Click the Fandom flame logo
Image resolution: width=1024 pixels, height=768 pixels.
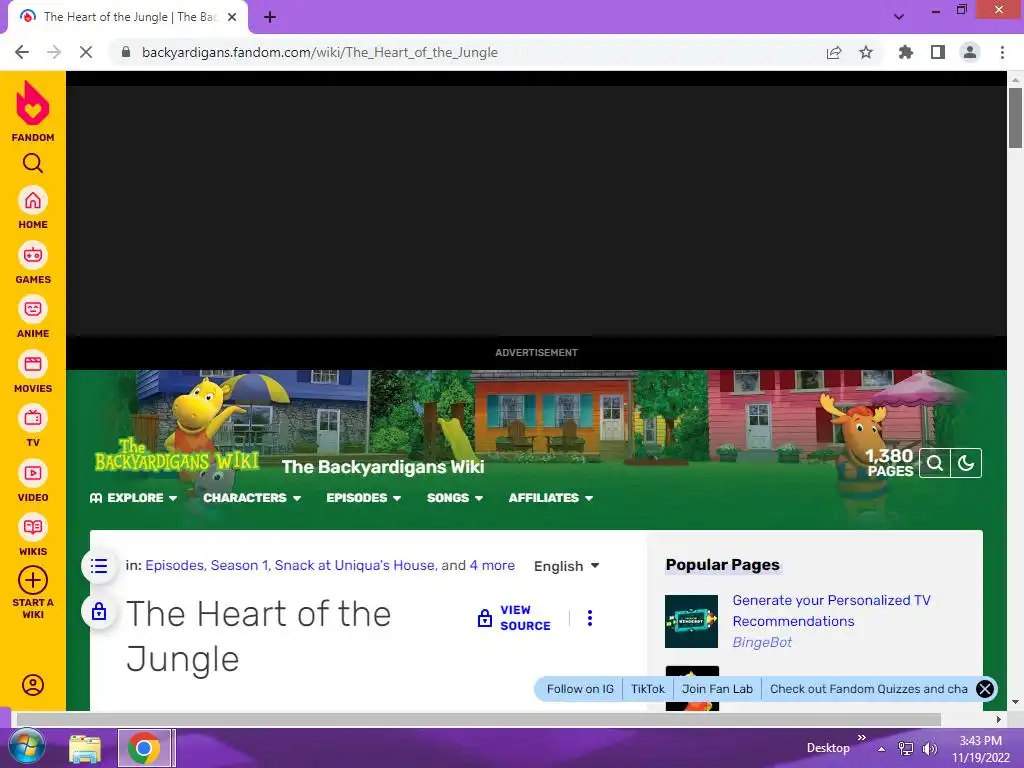[x=33, y=103]
